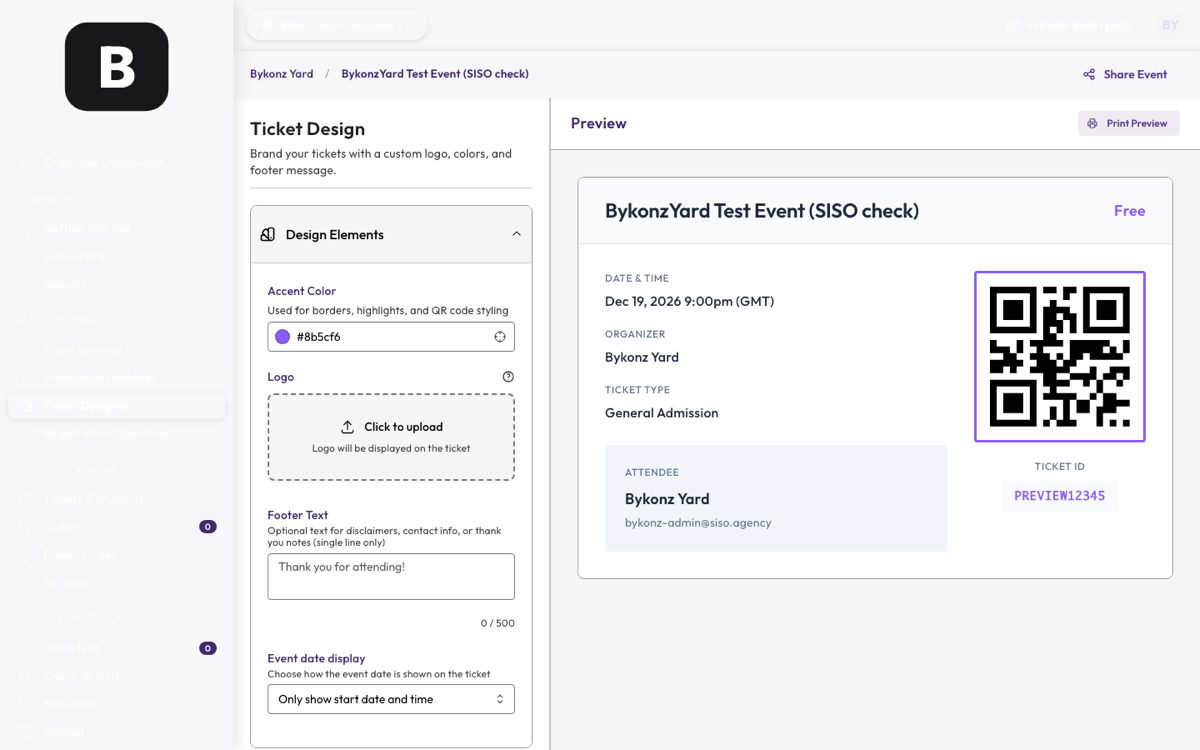
Task: Open the Event date display dropdown
Action: [x=391, y=699]
